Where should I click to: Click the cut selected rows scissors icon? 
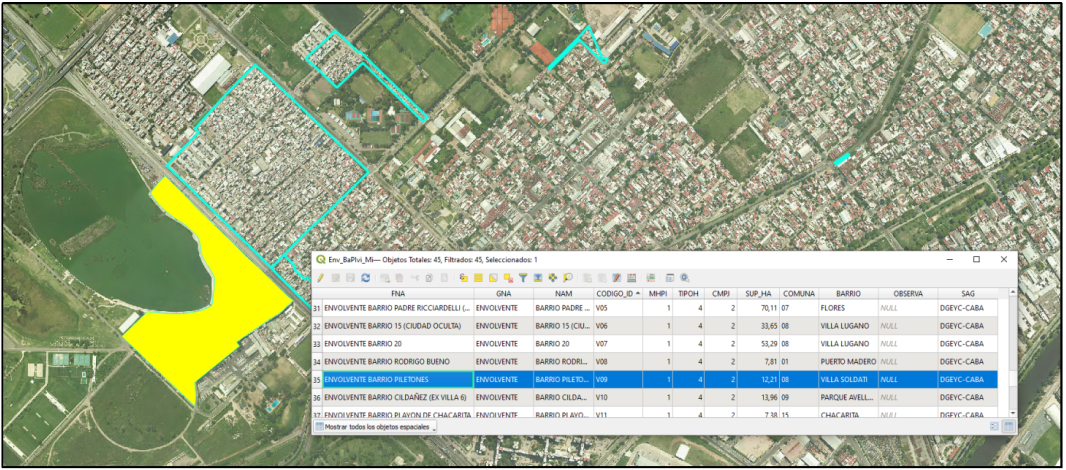point(414,278)
